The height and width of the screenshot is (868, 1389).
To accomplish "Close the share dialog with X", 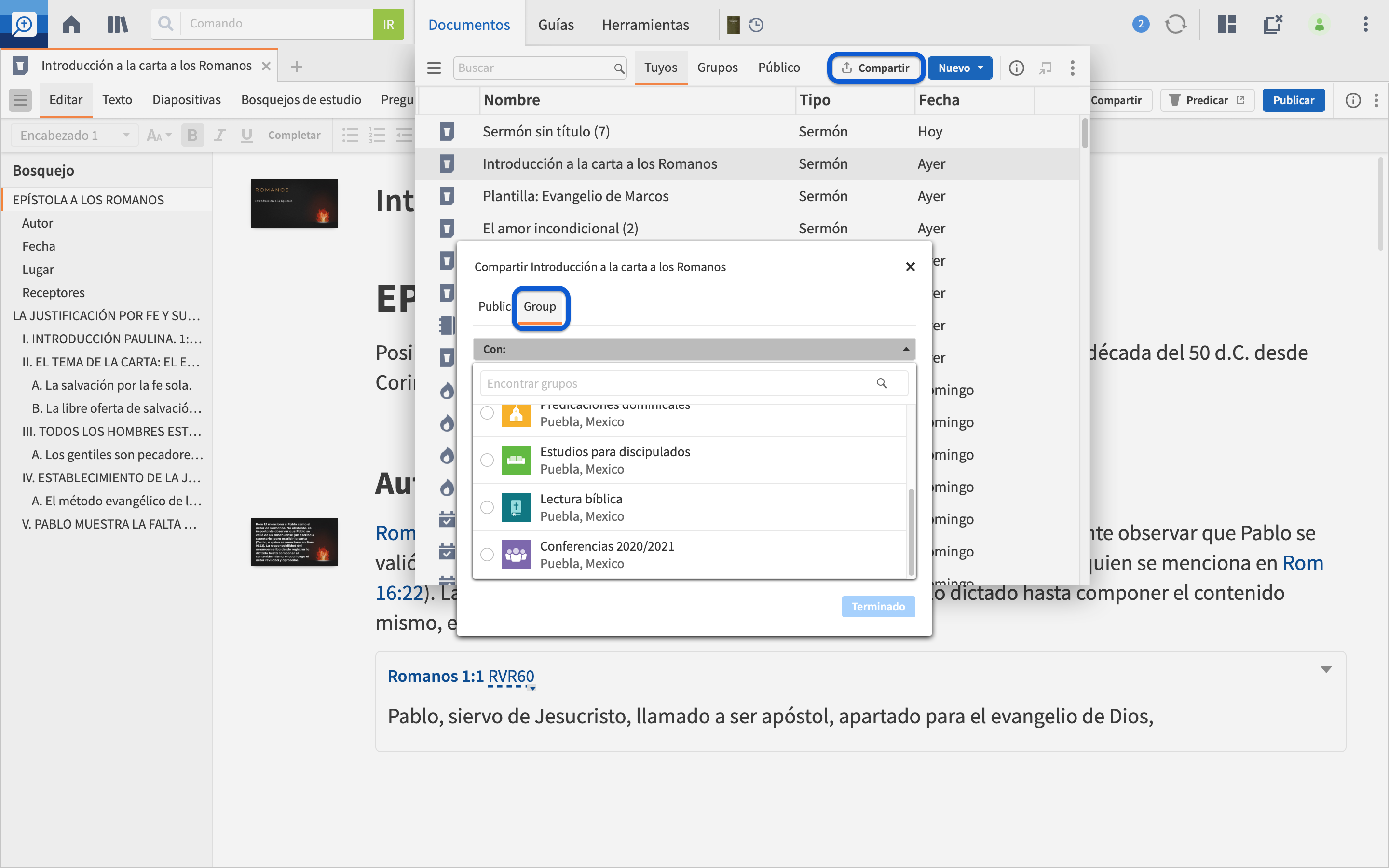I will 910,267.
